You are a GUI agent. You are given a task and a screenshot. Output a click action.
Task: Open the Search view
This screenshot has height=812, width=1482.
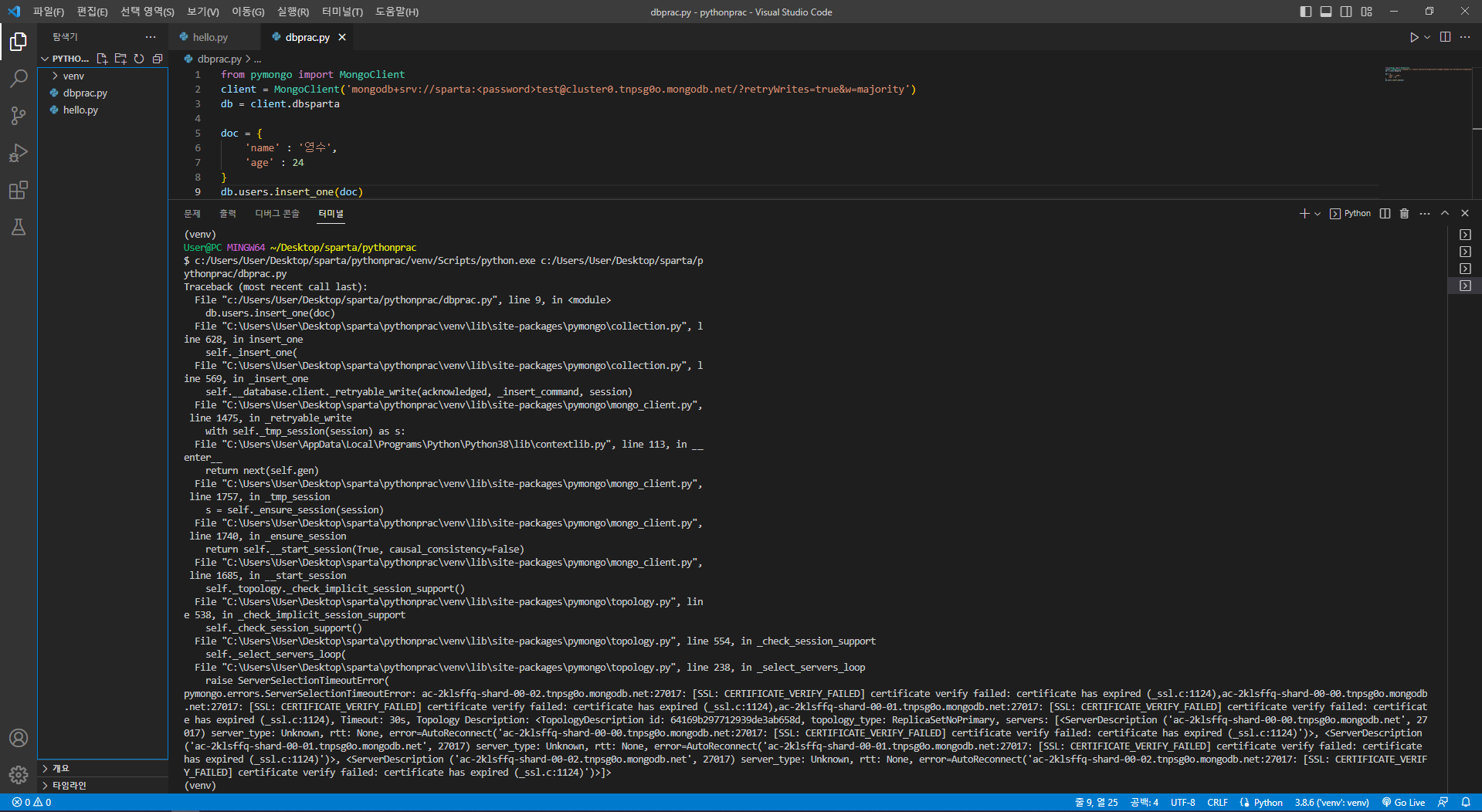click(19, 78)
